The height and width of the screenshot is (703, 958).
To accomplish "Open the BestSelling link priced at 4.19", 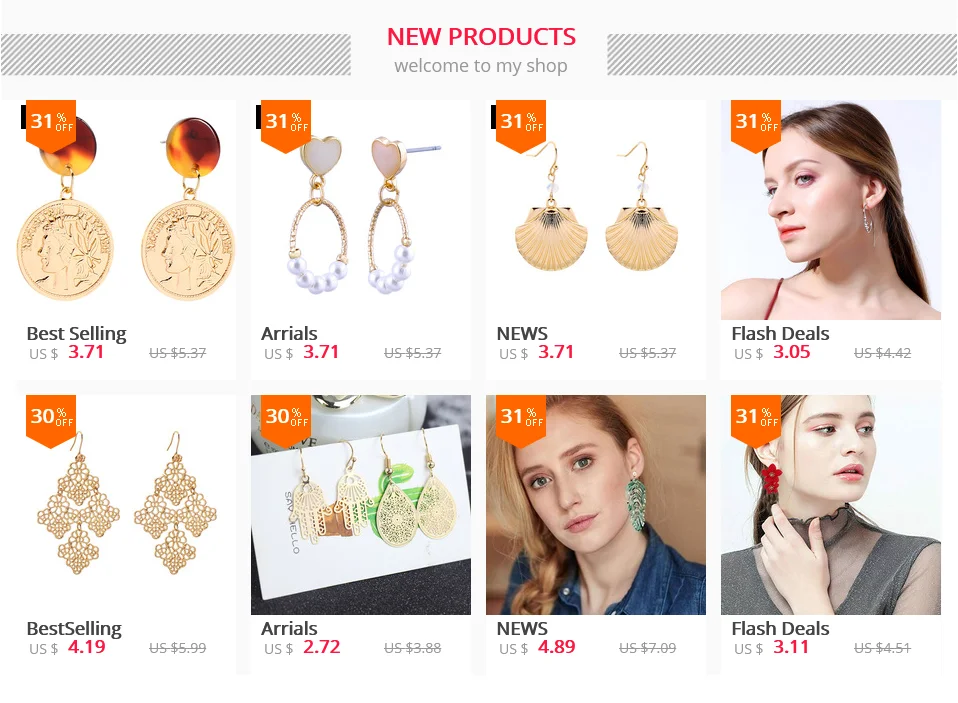I will [x=74, y=628].
